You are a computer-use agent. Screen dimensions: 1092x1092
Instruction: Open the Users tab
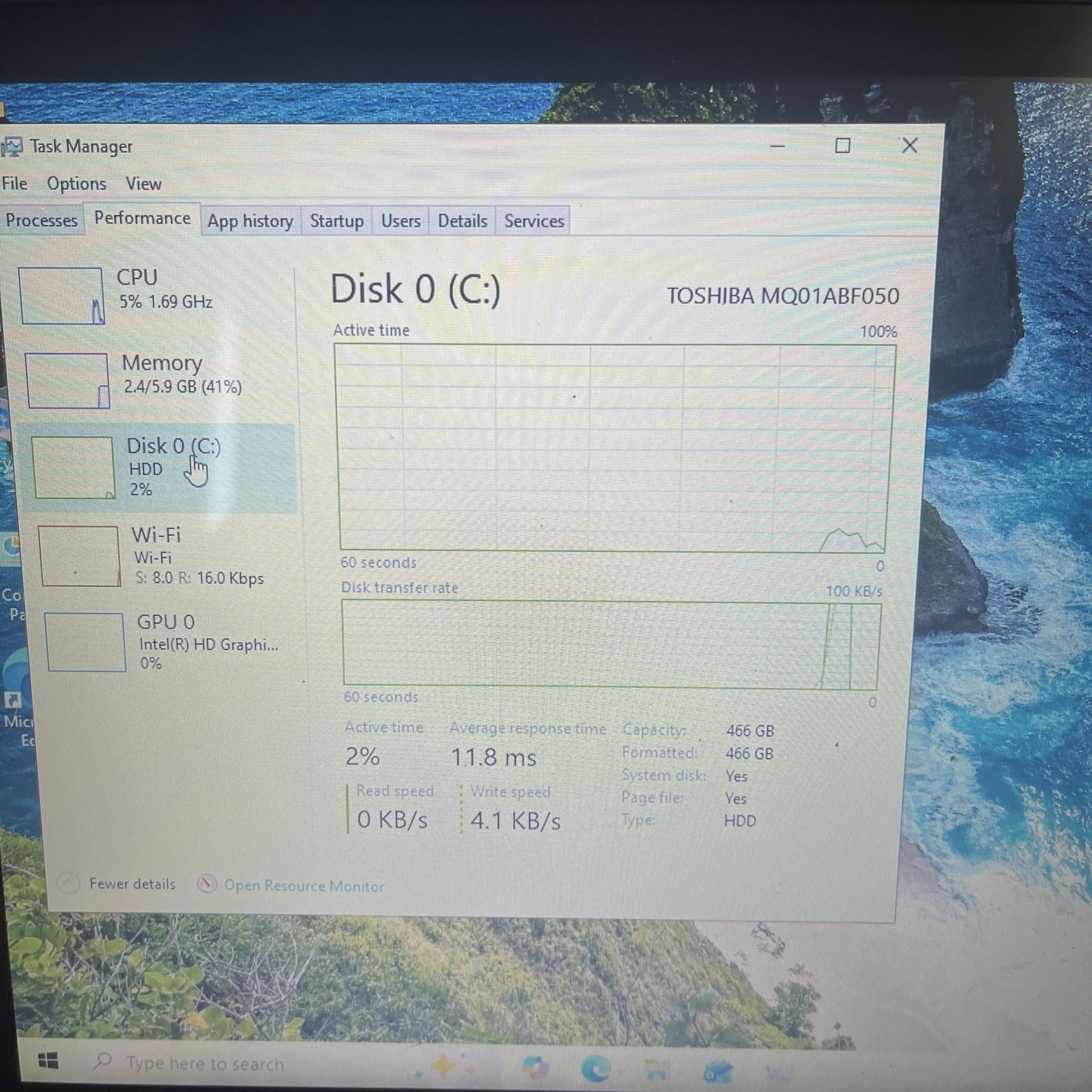pos(401,221)
